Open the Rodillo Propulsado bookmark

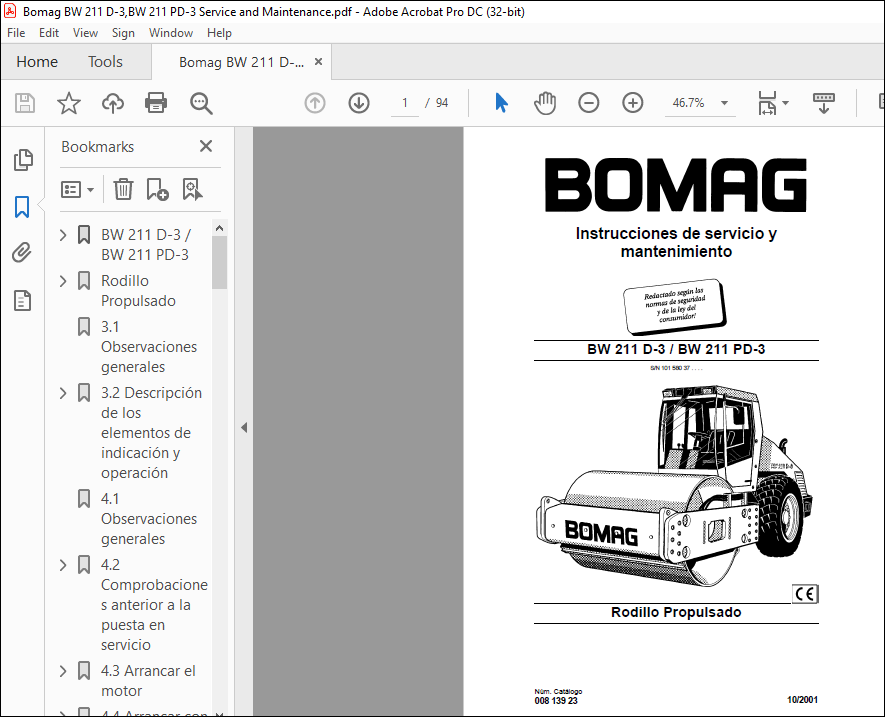coord(138,291)
